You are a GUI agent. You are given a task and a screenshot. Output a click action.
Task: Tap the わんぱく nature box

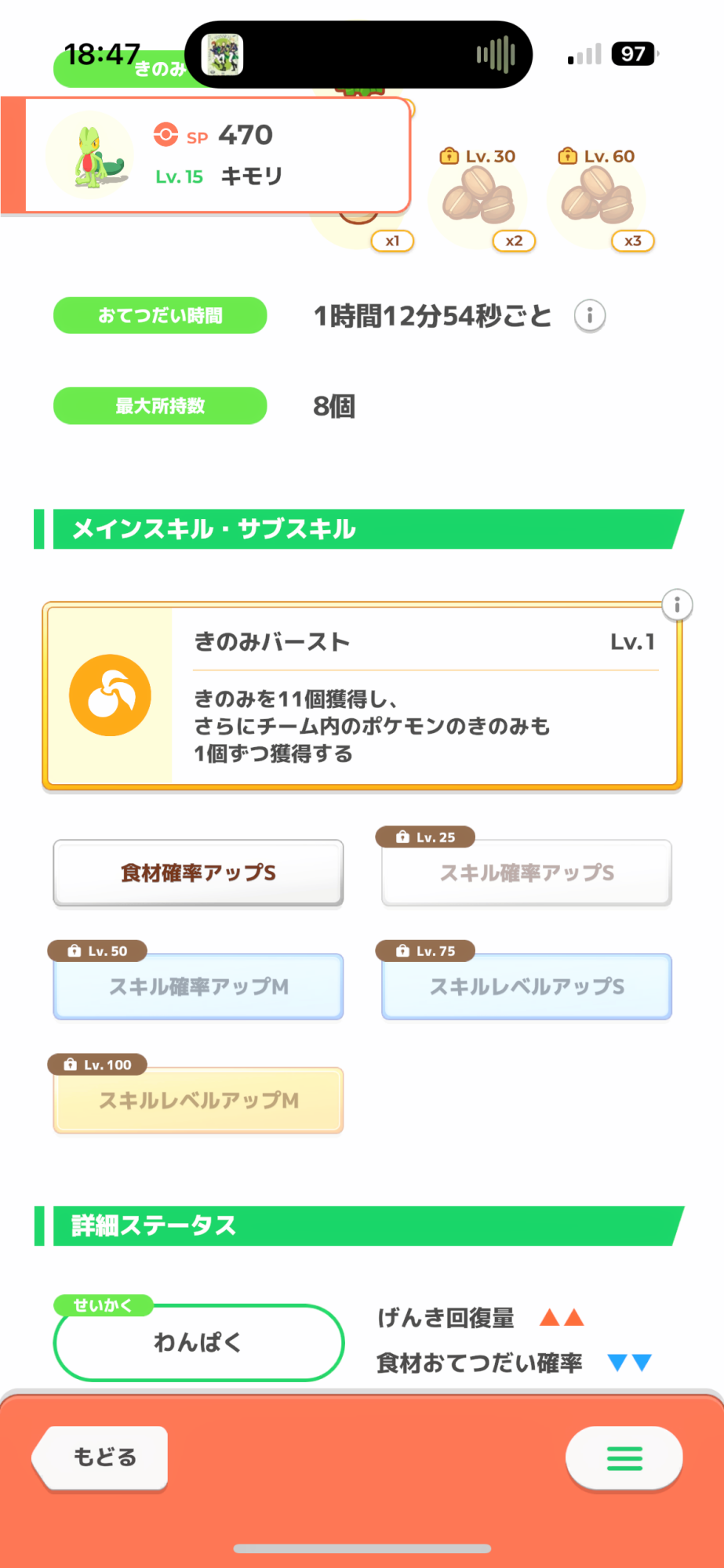[x=198, y=1342]
